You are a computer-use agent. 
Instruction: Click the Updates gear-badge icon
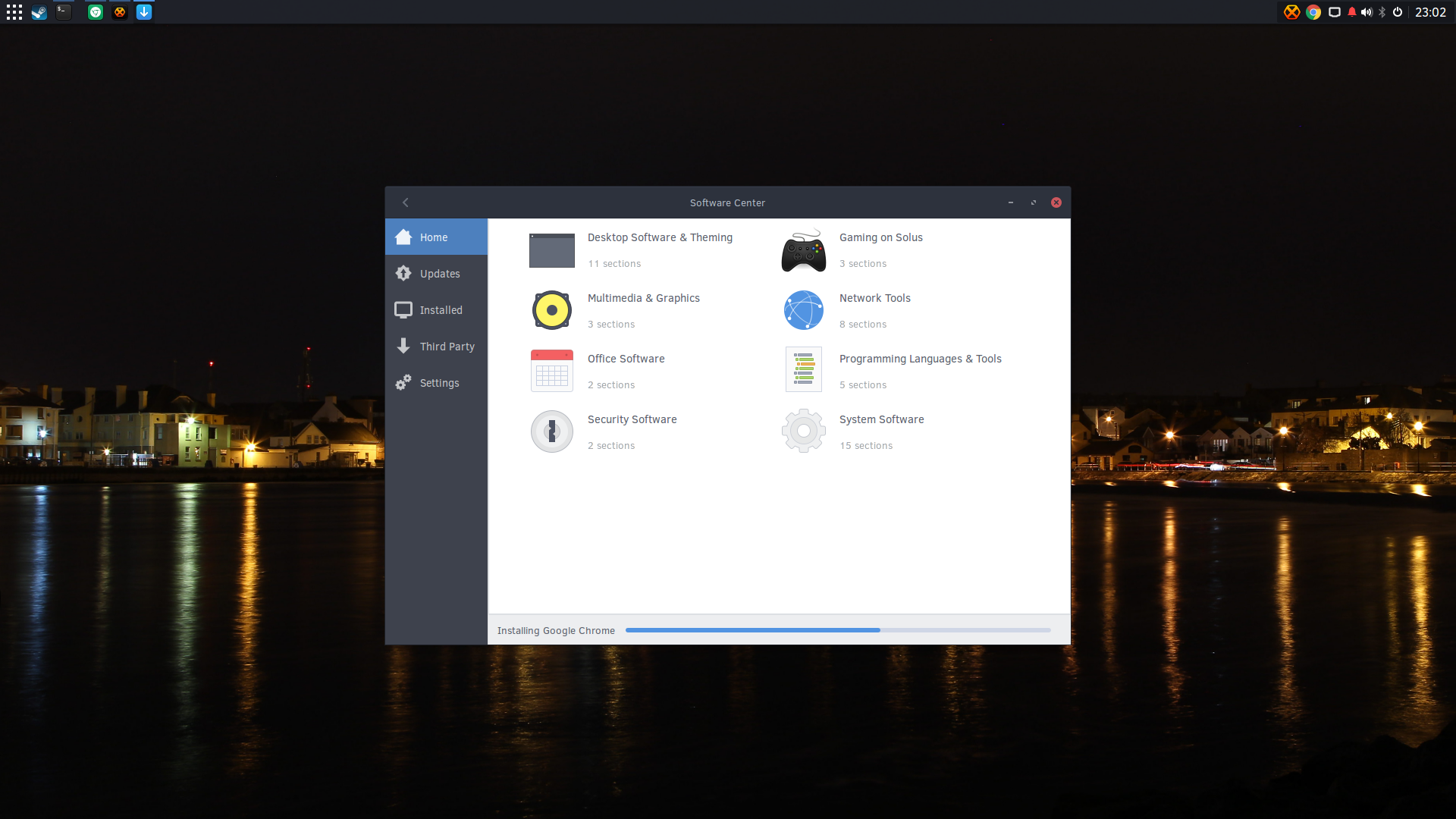[403, 274]
